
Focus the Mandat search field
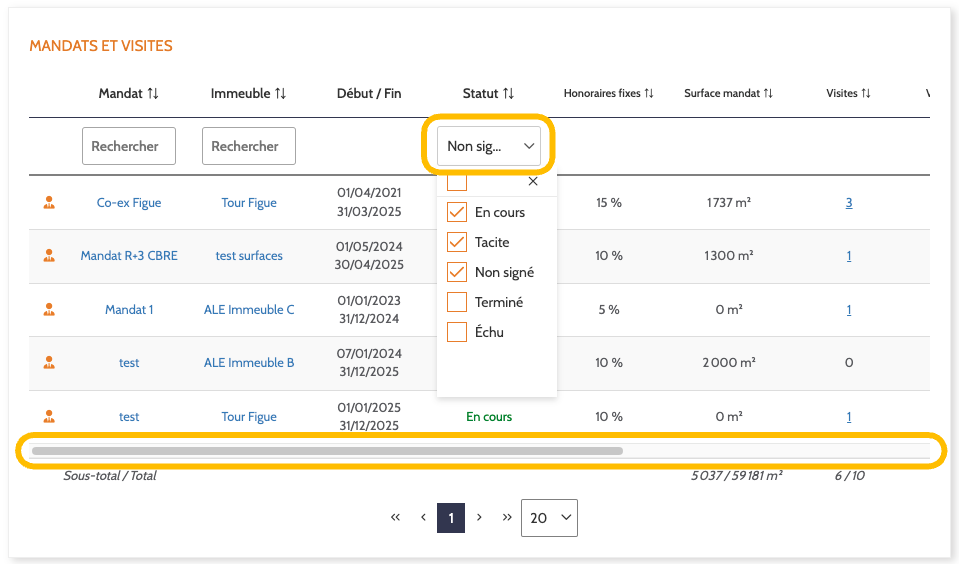[129, 146]
